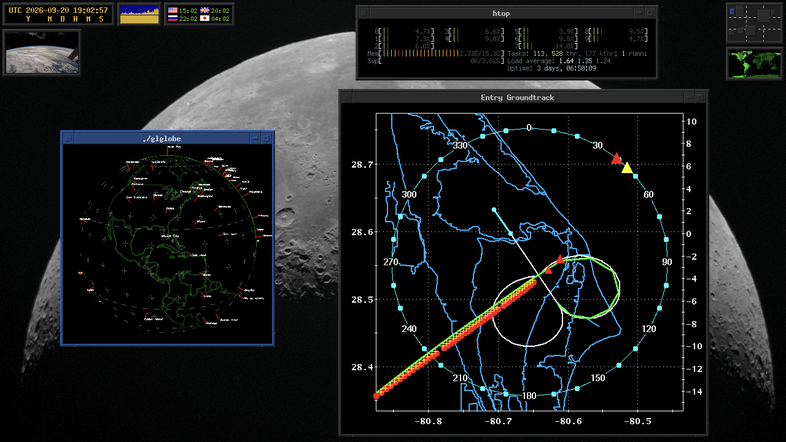The height and width of the screenshot is (442, 786).
Task: Open the Earth-from-orbit image thumbnail
Action: tap(42, 52)
